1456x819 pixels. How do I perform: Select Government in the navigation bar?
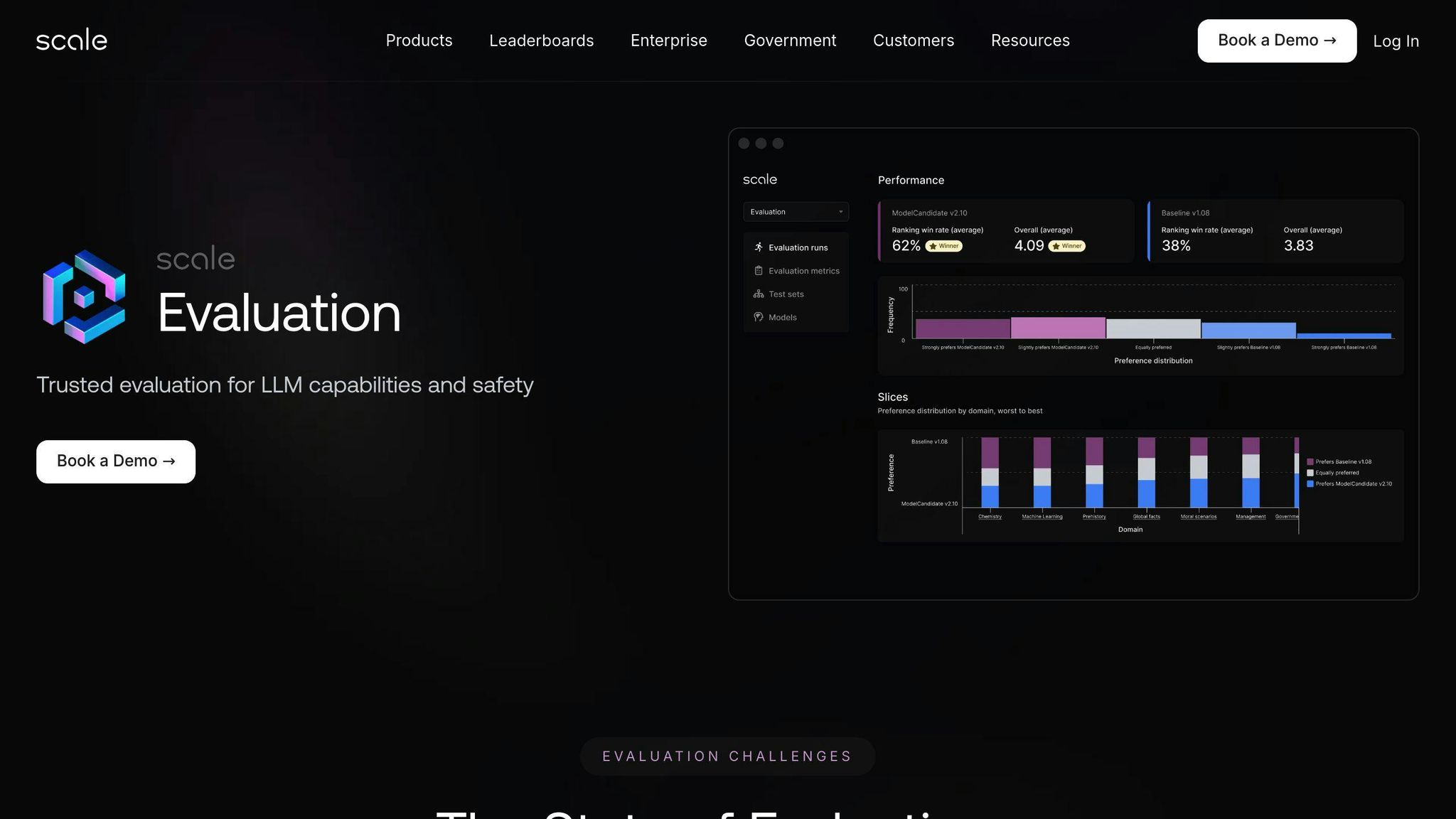[x=790, y=41]
